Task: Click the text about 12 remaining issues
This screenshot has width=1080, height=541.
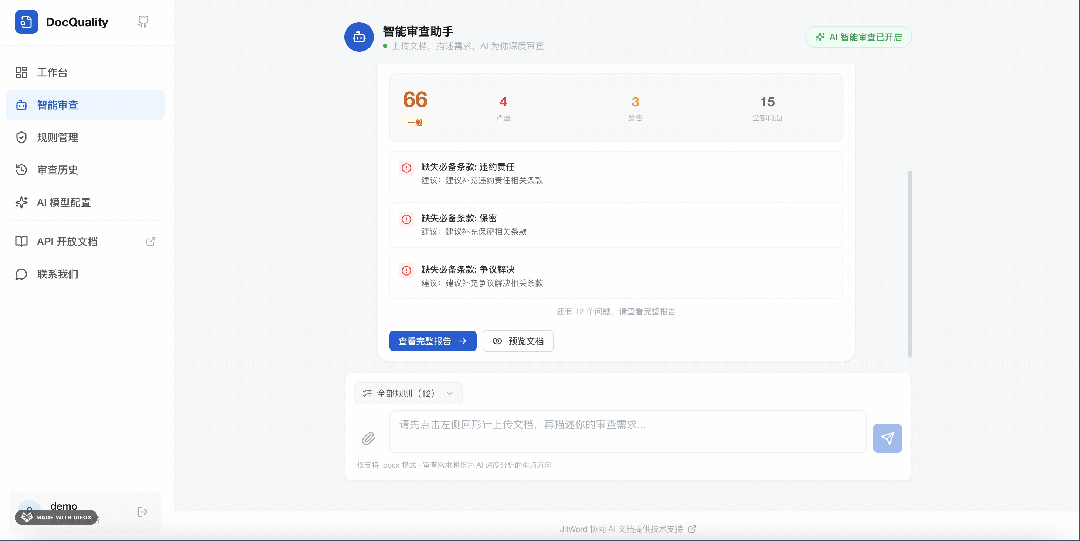Action: coord(616,312)
